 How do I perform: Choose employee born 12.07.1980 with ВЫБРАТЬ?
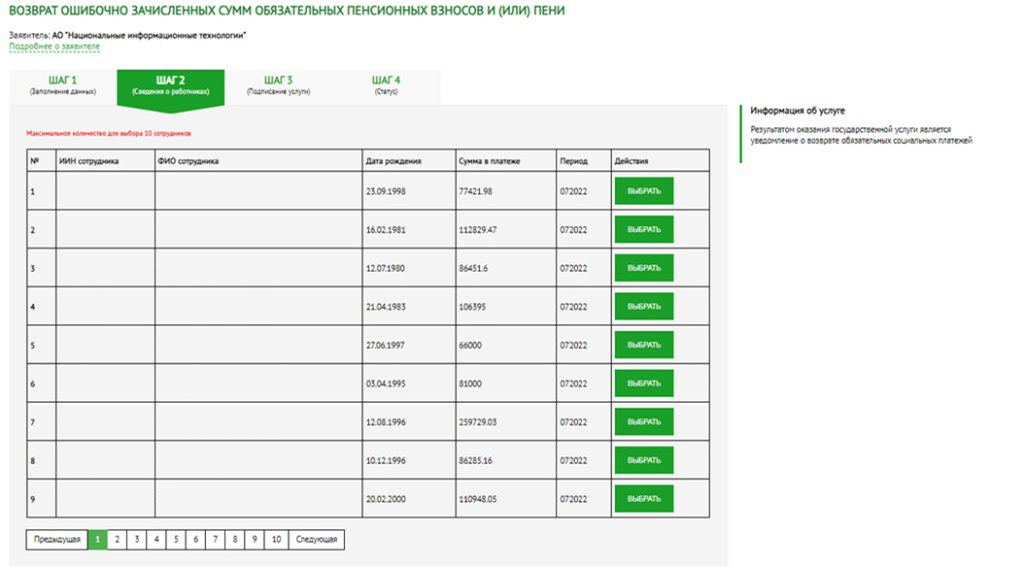pos(643,268)
